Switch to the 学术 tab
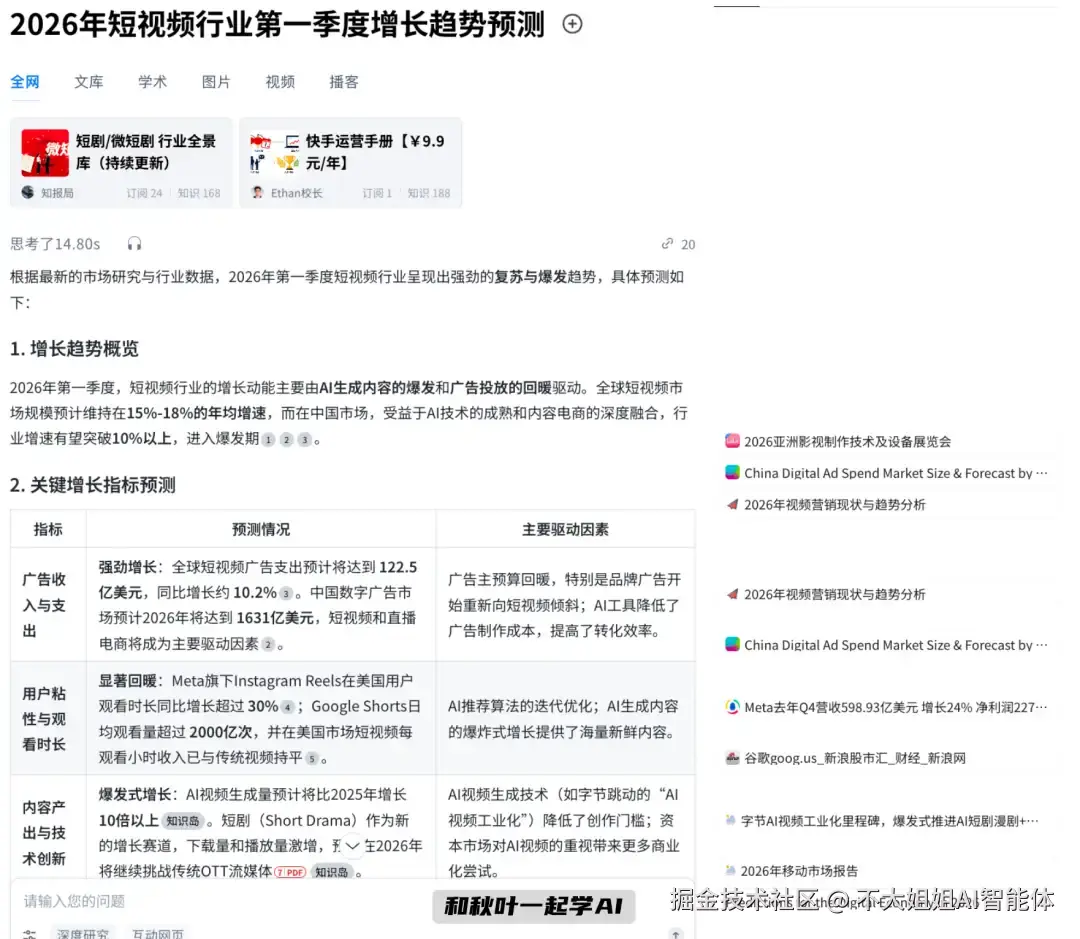 pos(152,82)
